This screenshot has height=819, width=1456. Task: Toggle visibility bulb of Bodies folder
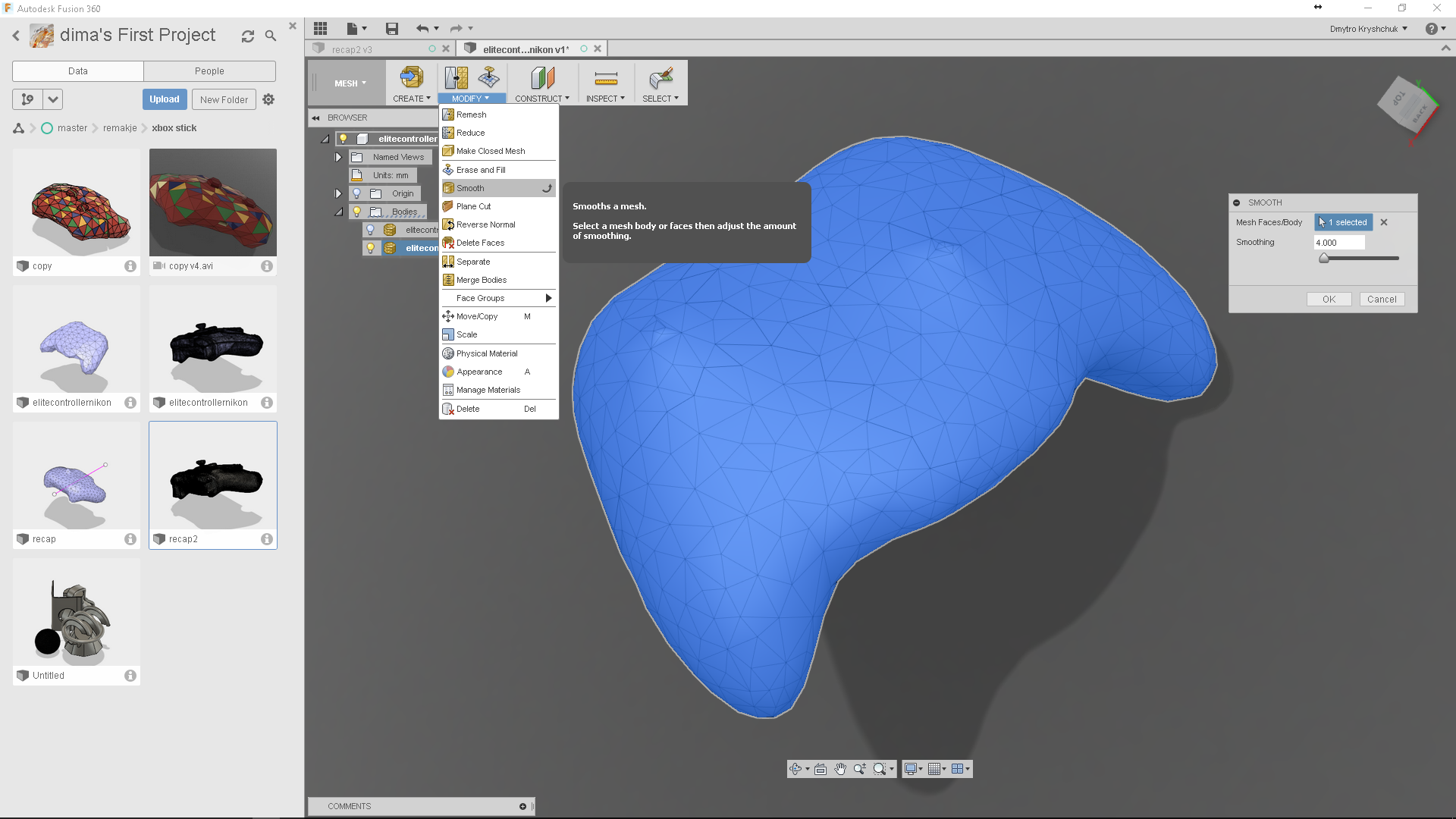pyautogui.click(x=356, y=212)
